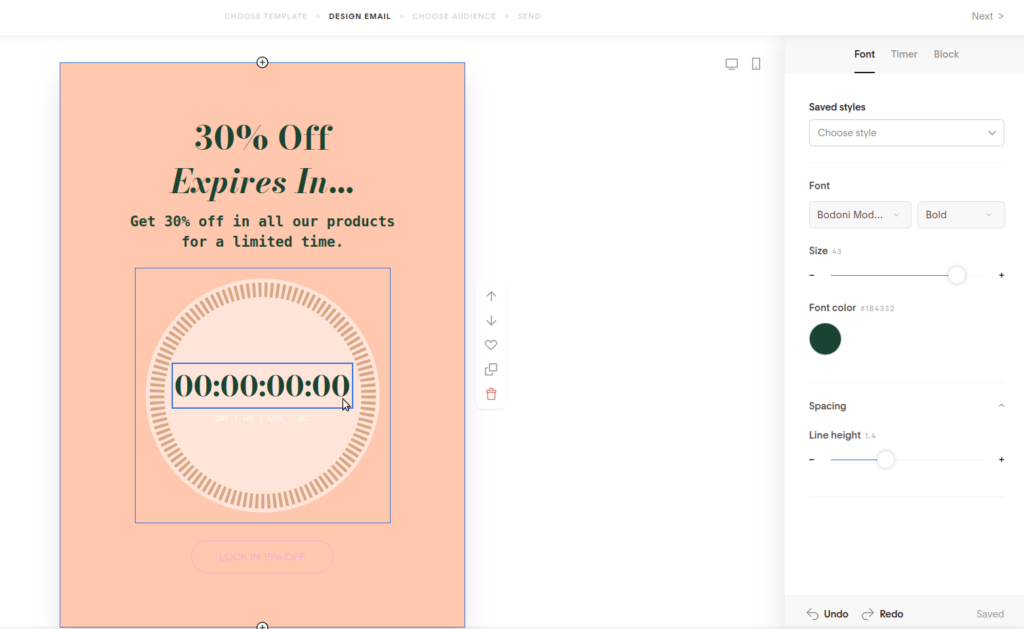Go to Design Email step
The height and width of the screenshot is (629, 1024).
pos(360,16)
